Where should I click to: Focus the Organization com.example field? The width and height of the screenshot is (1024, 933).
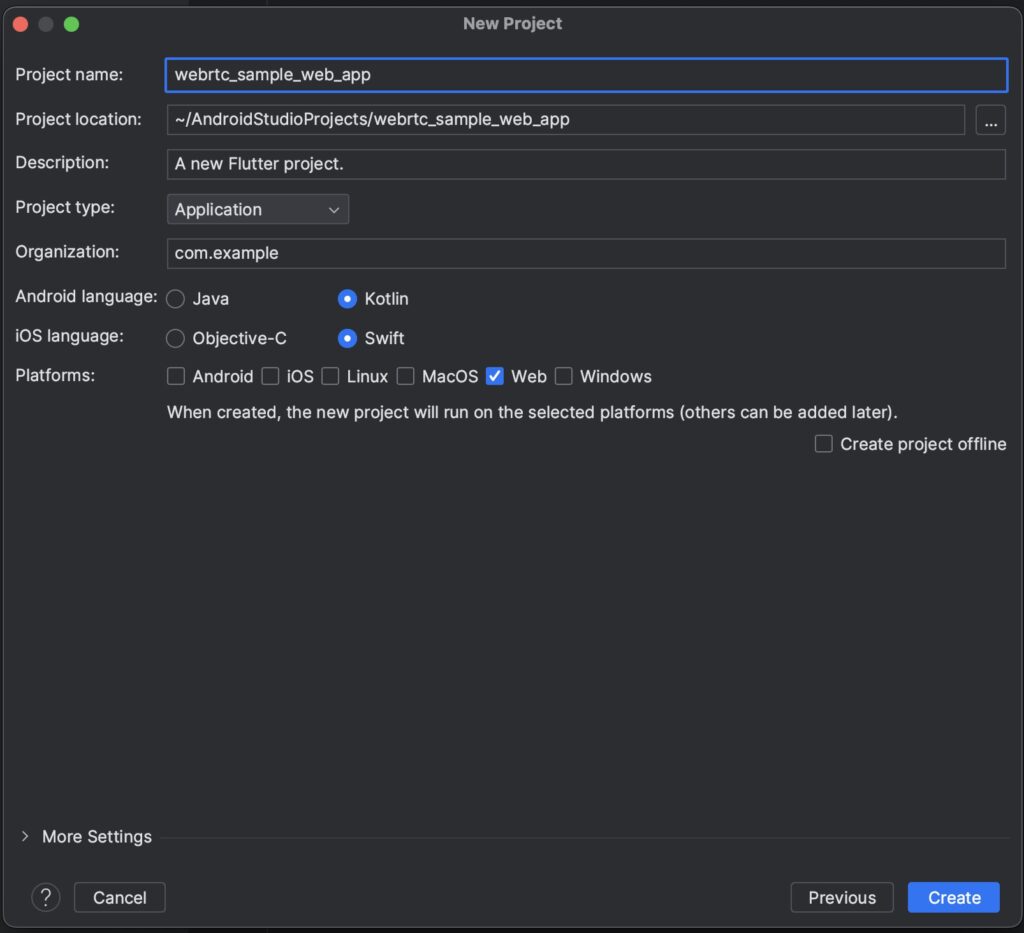point(586,253)
